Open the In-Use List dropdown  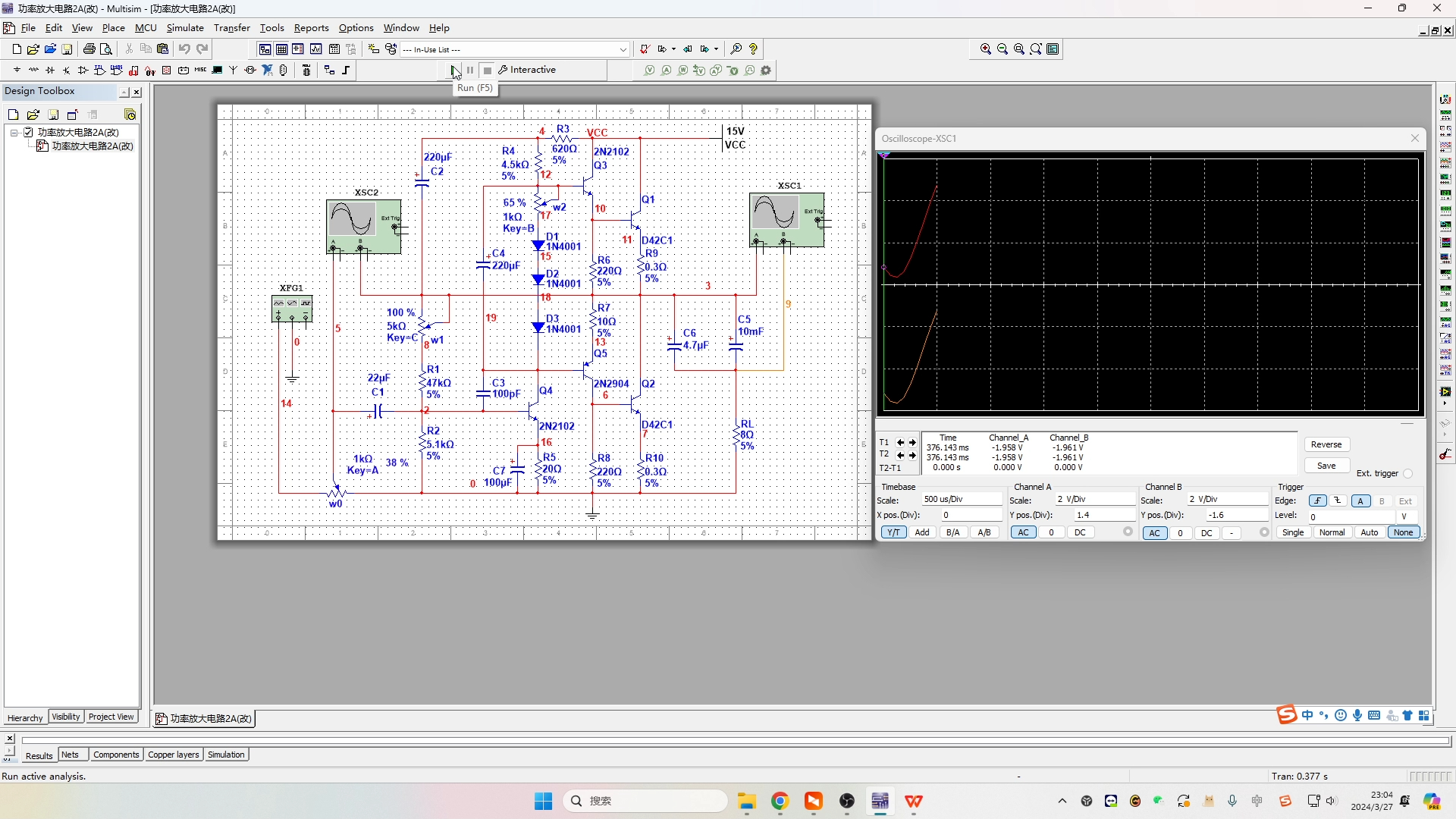point(623,50)
